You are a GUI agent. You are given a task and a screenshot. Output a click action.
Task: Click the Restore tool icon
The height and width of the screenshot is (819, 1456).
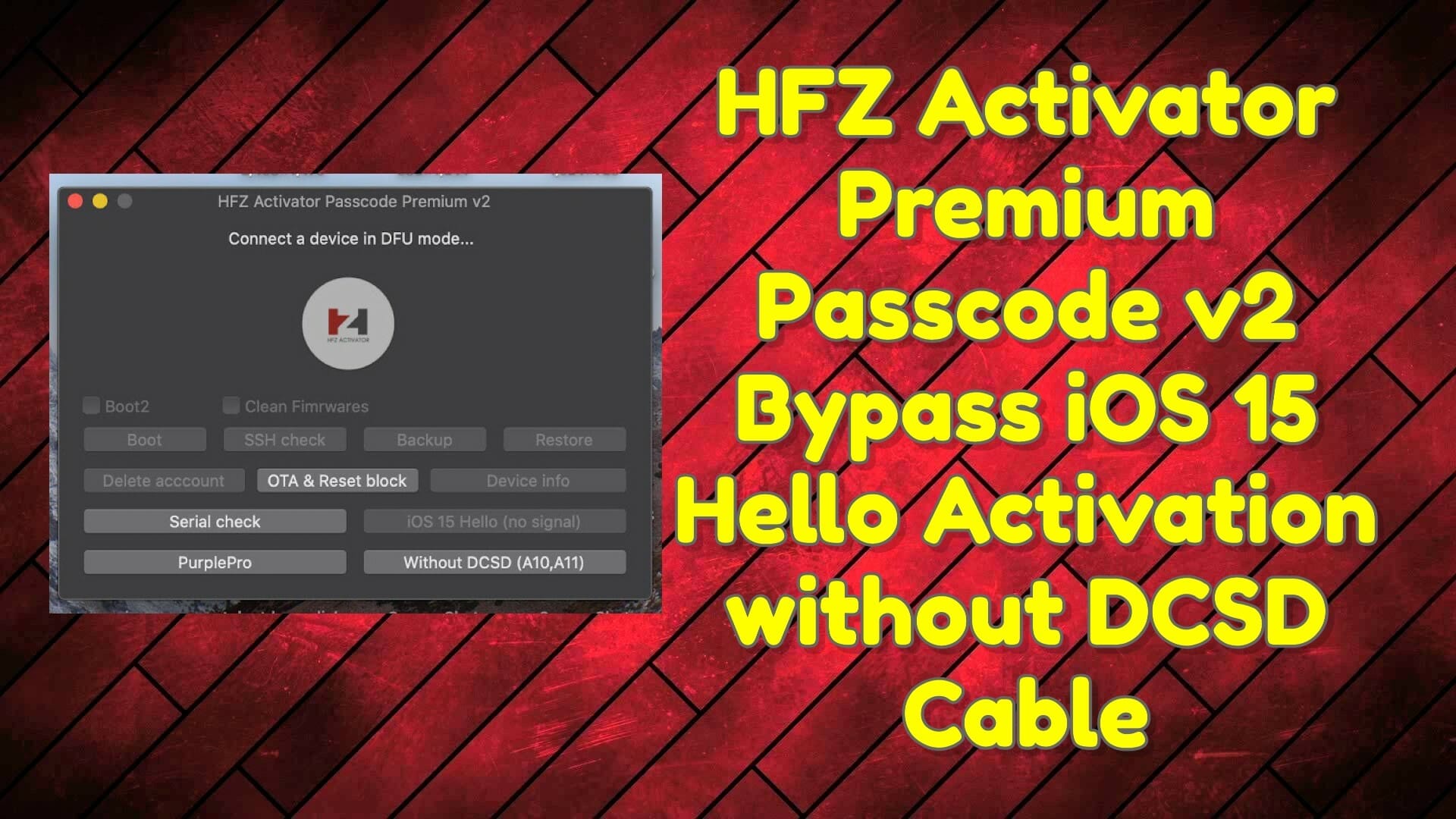click(x=561, y=440)
